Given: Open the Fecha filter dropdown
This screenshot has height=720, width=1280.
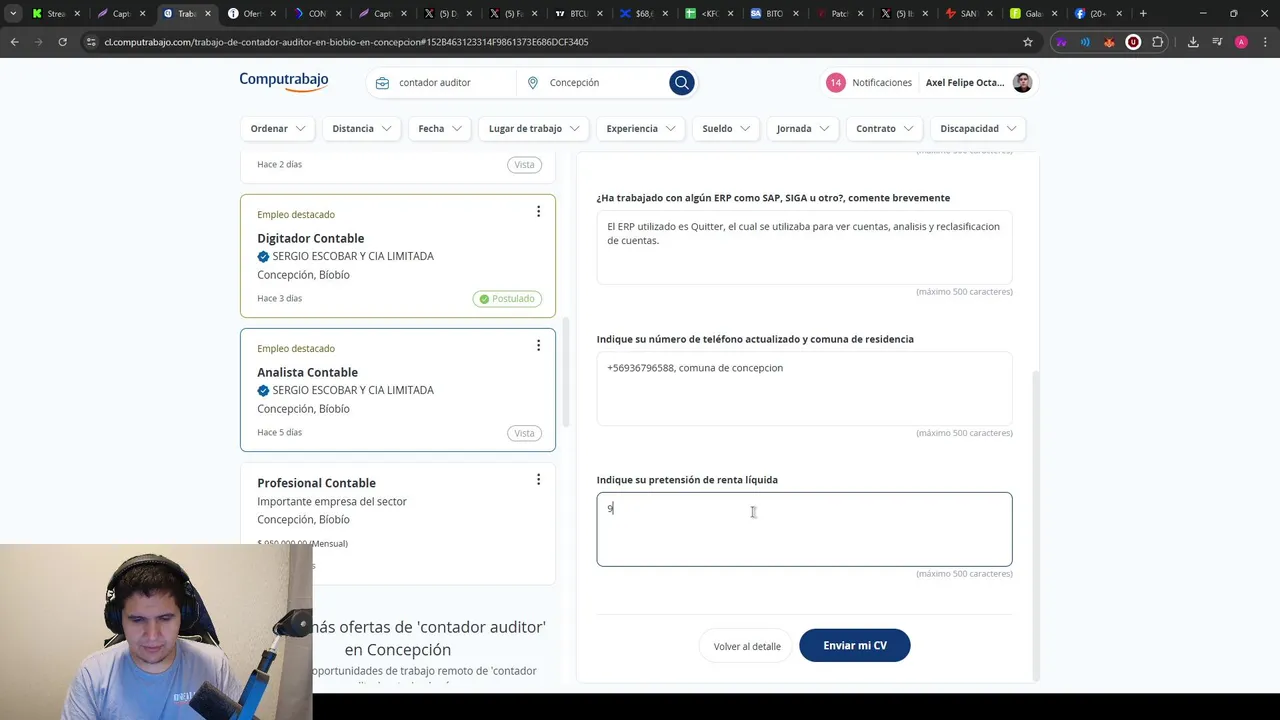Looking at the screenshot, I should point(440,129).
